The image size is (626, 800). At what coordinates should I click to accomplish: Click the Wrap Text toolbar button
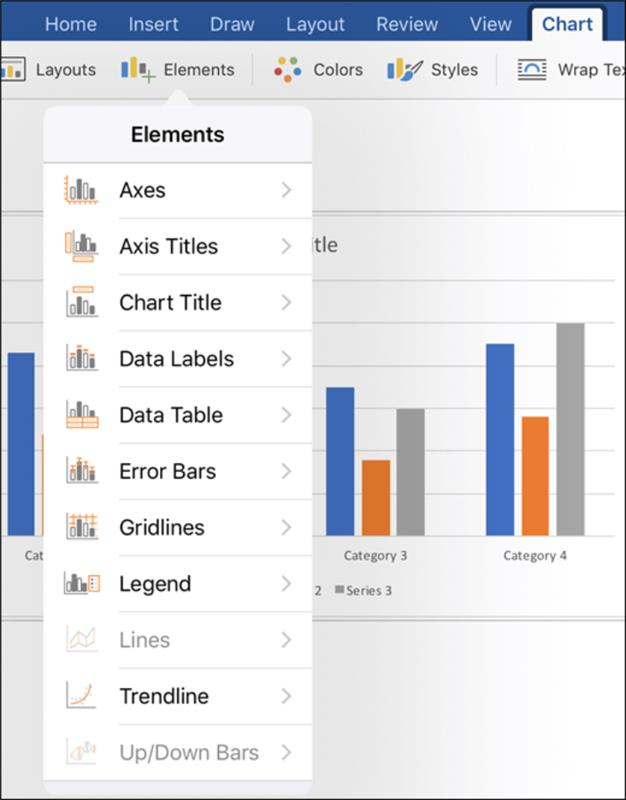click(571, 70)
